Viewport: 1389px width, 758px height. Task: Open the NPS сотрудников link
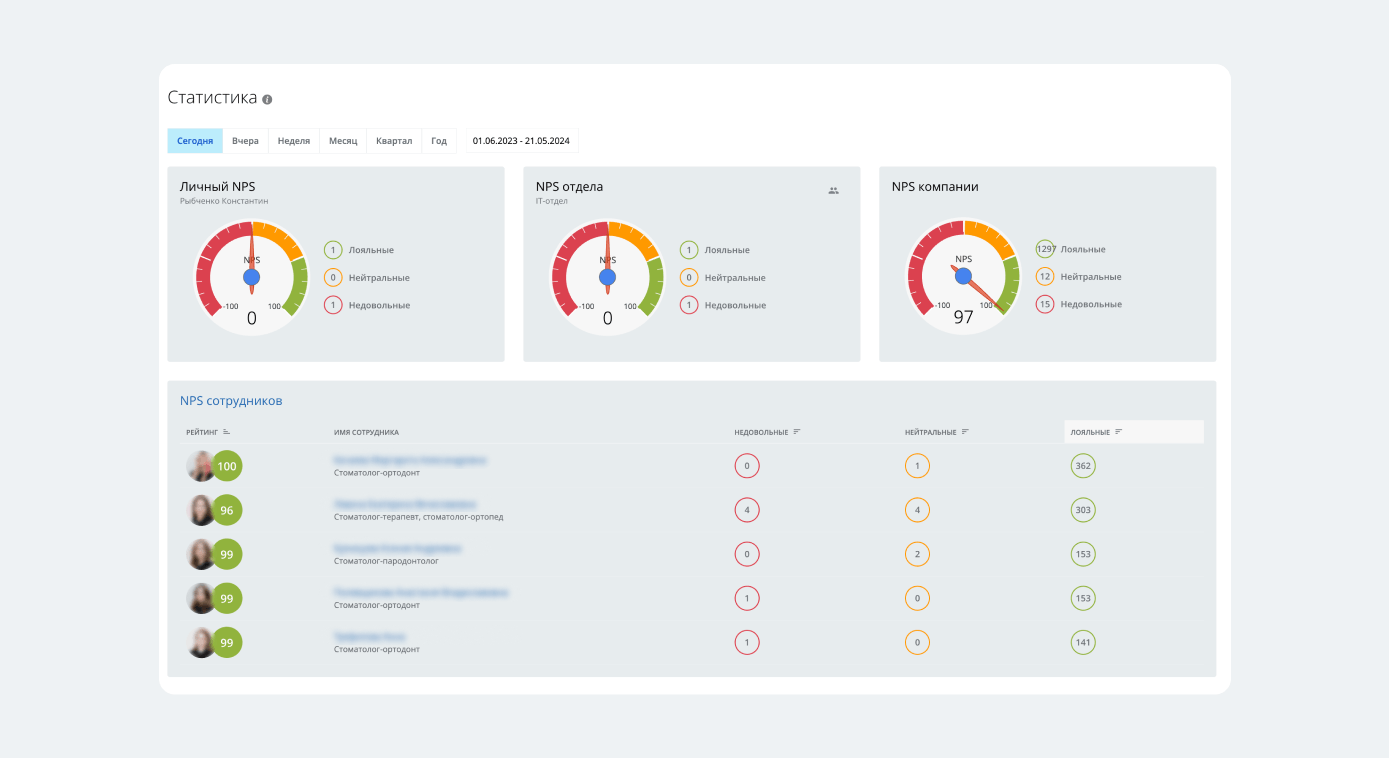[x=231, y=401]
